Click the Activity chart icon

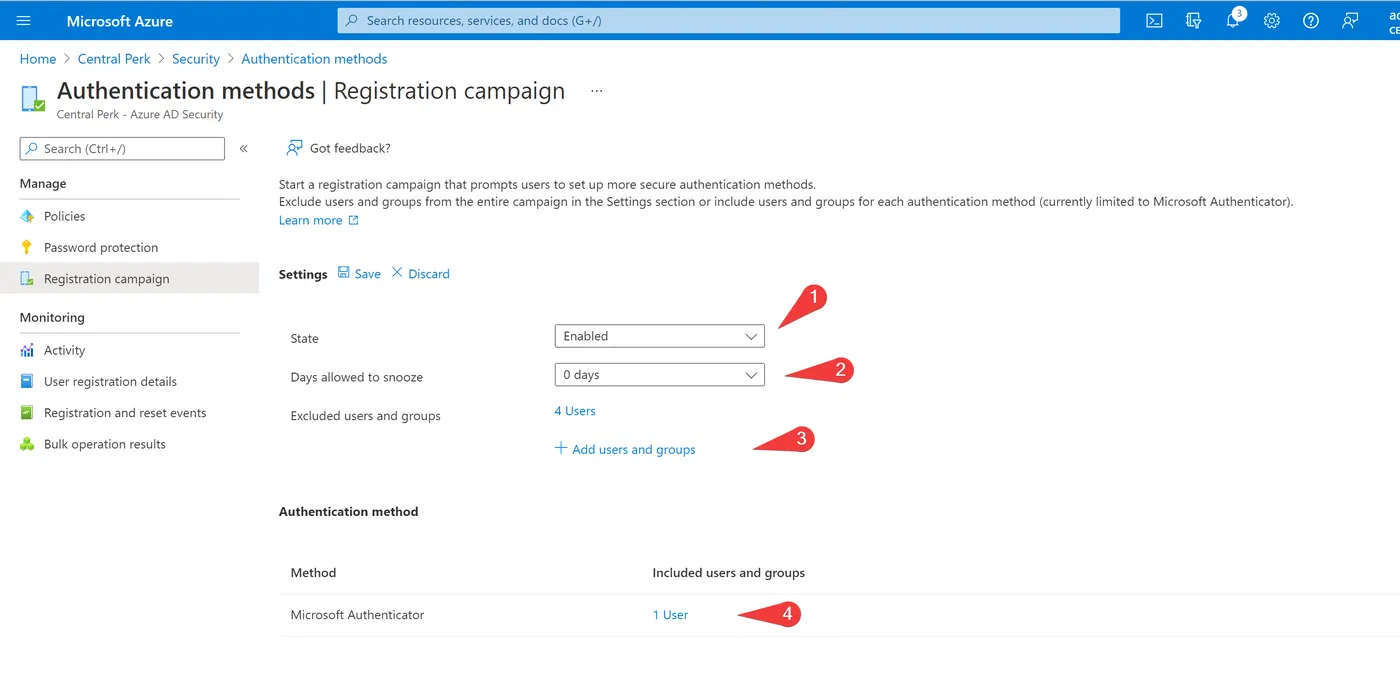tap(27, 350)
